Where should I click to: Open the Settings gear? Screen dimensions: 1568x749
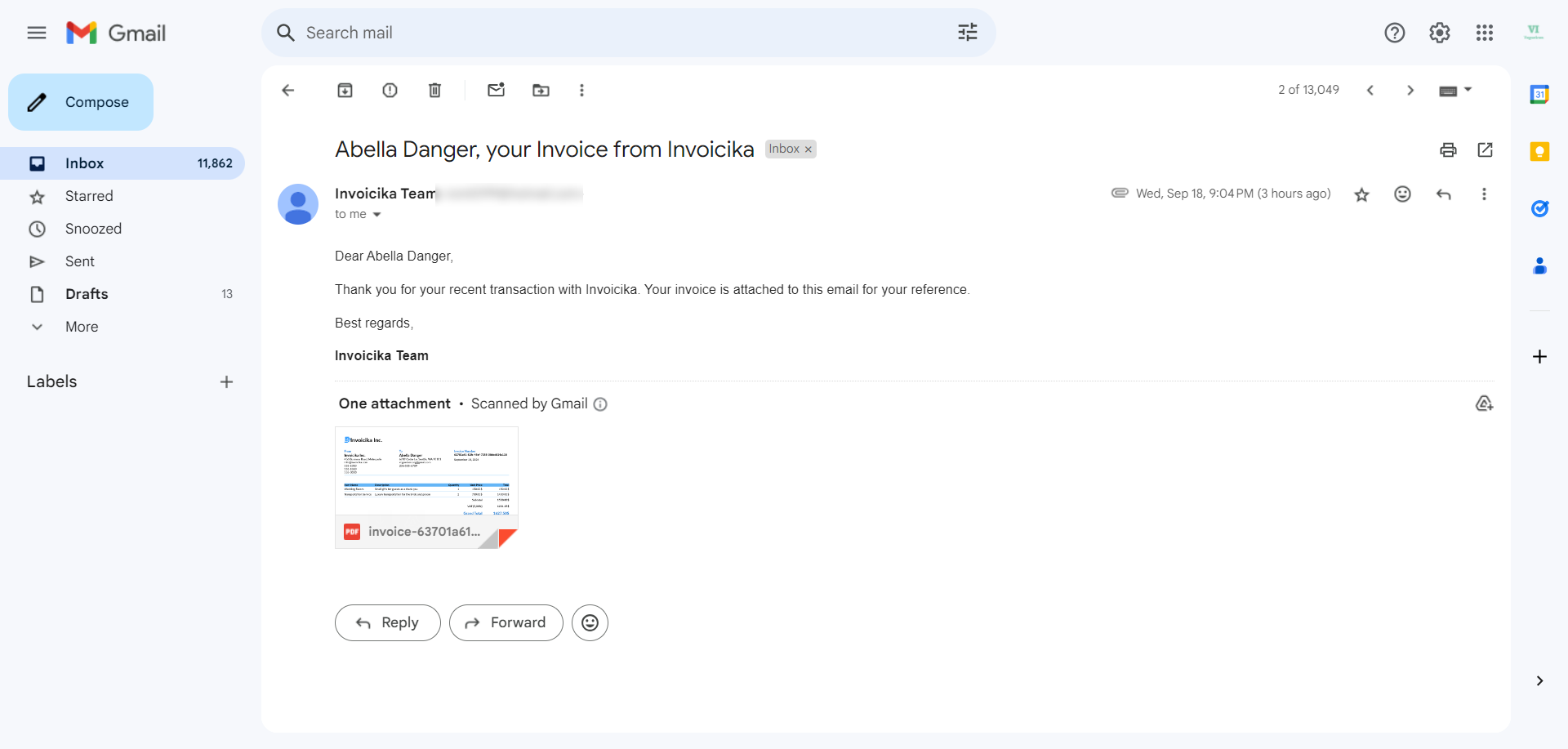(x=1440, y=33)
